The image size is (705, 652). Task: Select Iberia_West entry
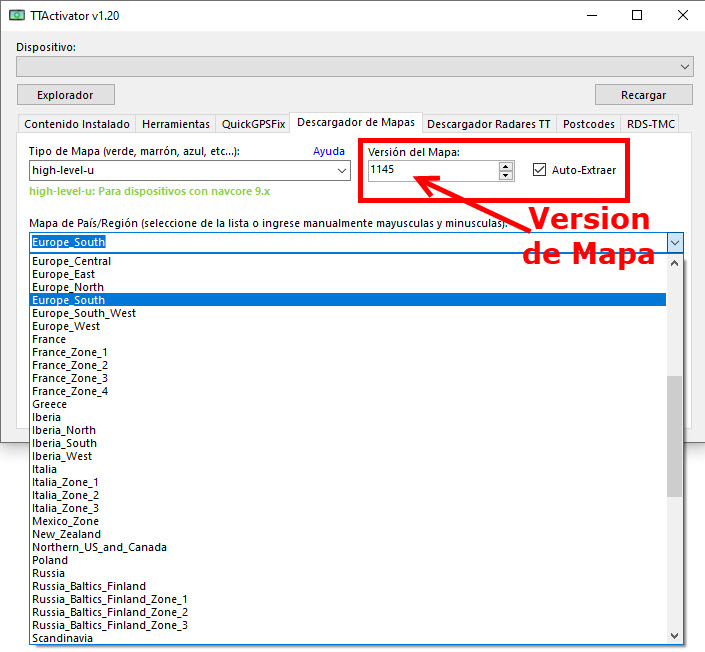point(348,456)
